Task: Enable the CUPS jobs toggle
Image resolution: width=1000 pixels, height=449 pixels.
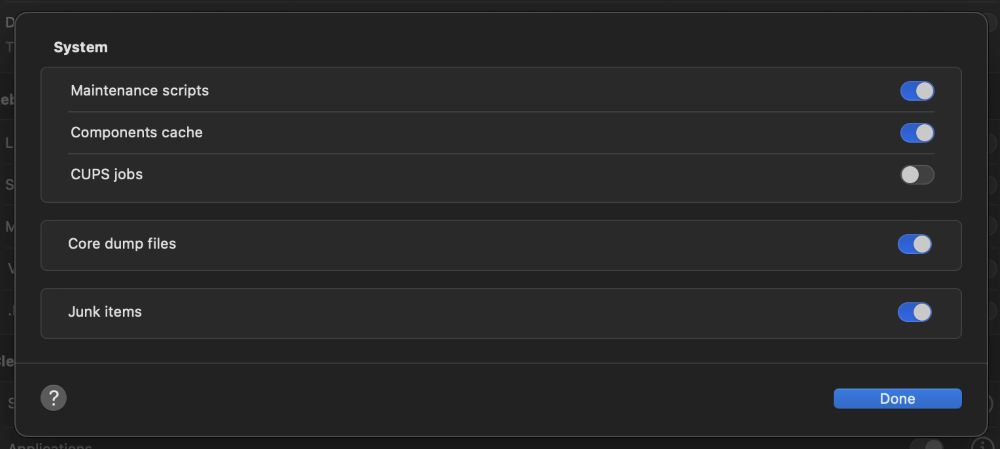Action: [x=917, y=175]
